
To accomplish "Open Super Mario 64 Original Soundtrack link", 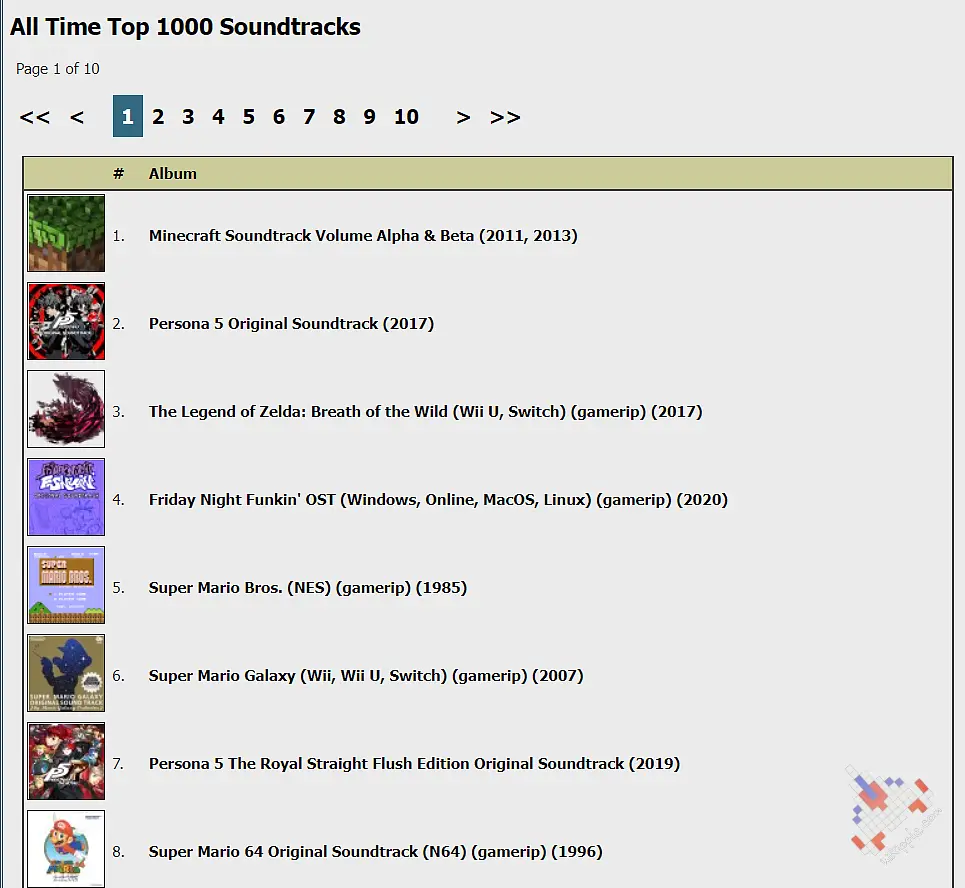I will (x=375, y=852).
